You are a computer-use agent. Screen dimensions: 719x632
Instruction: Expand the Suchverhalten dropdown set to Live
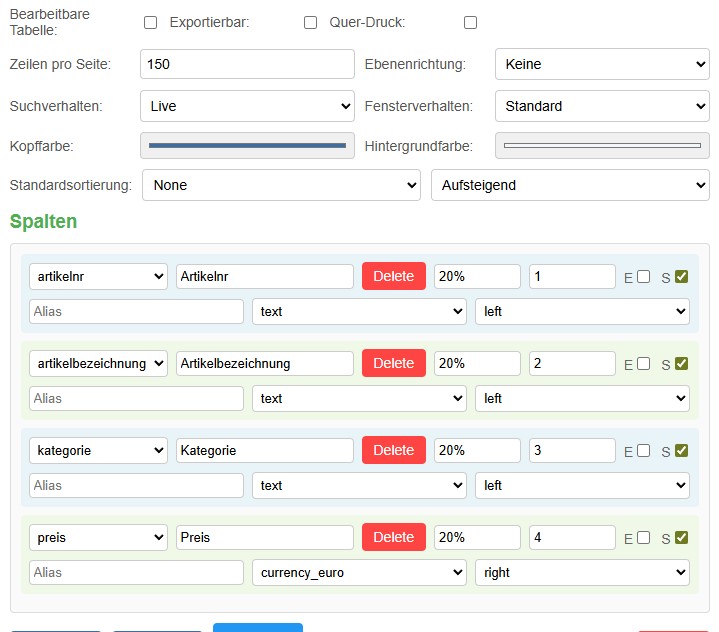point(247,106)
